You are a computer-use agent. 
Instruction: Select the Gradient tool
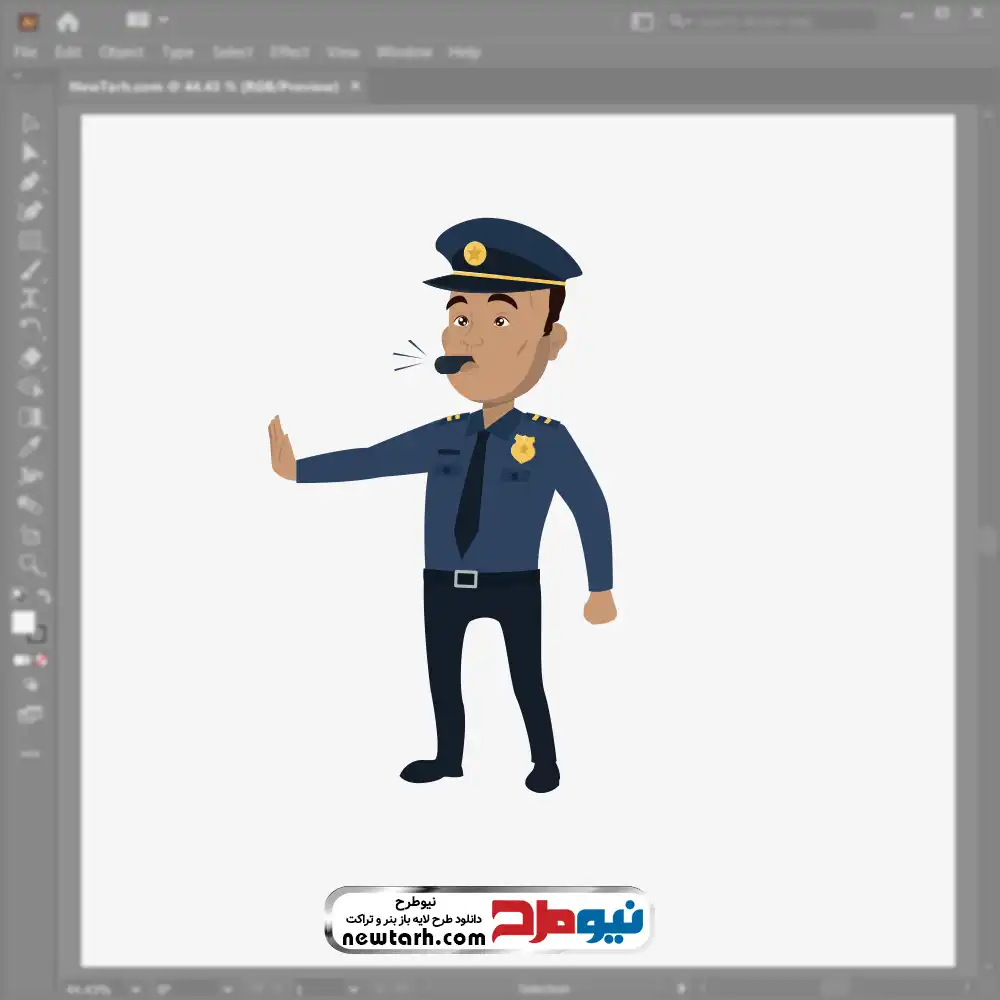pos(29,417)
